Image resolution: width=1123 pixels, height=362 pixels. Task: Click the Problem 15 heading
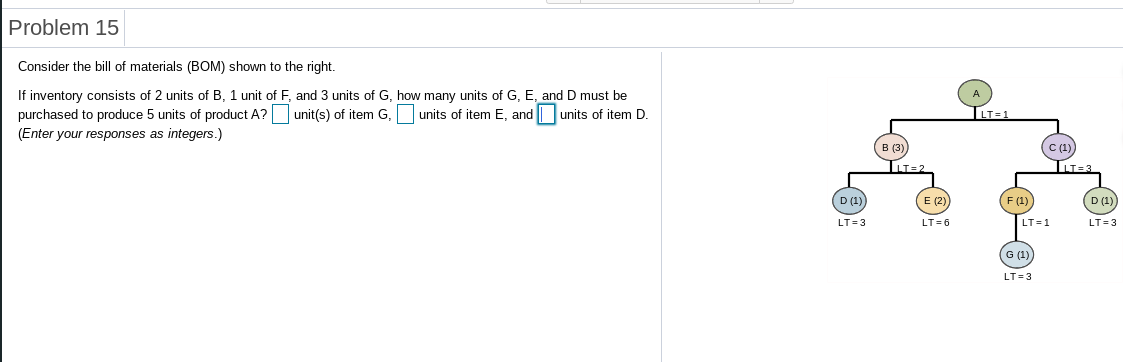point(64,28)
